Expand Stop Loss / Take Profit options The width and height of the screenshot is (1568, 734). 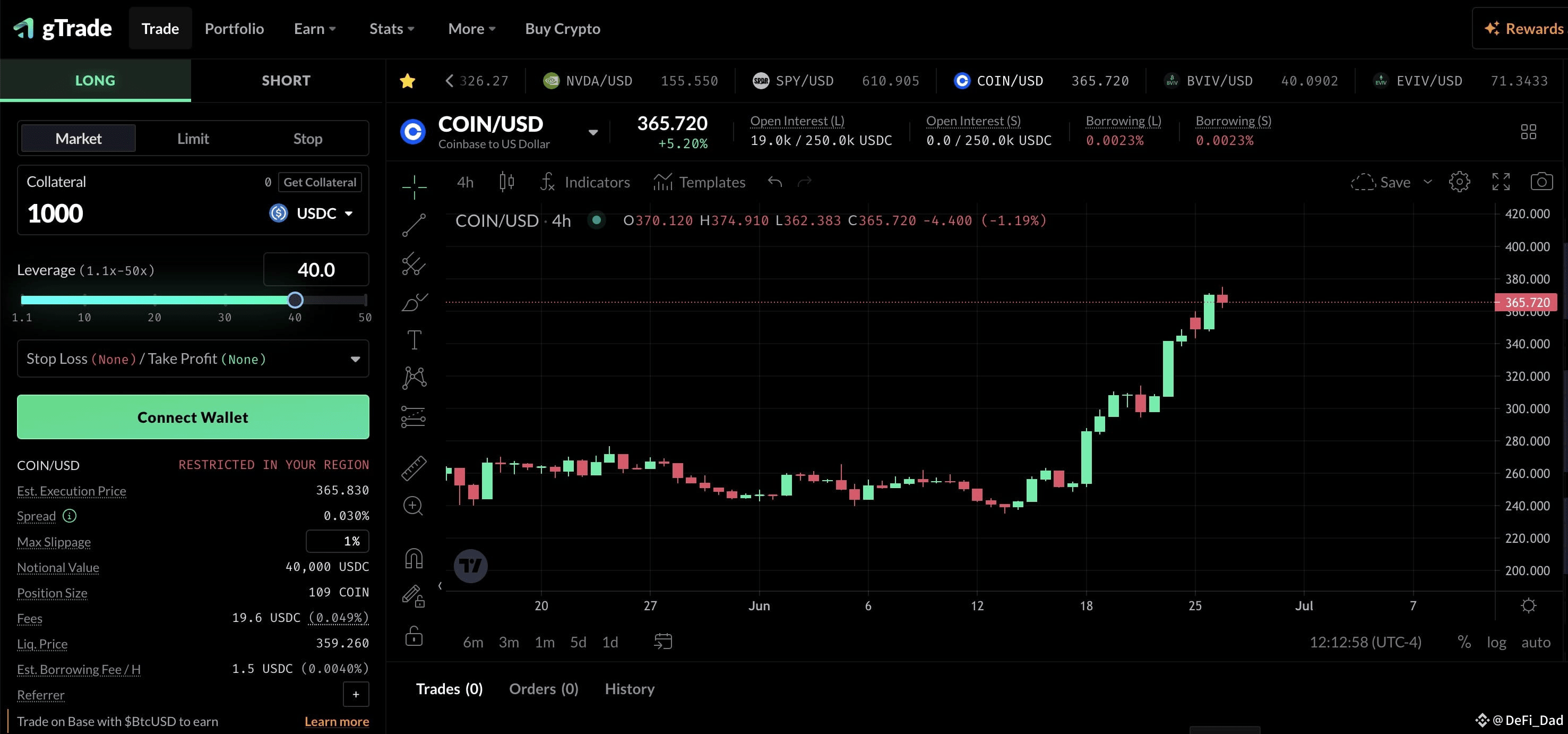(193, 359)
